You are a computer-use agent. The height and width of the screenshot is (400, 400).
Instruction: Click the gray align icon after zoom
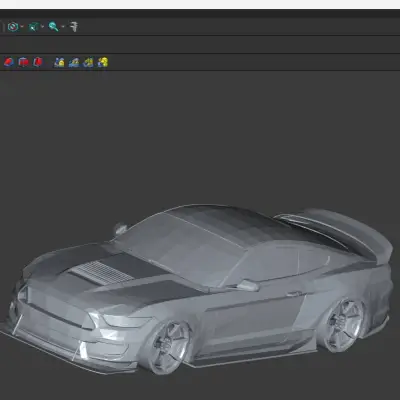click(x=74, y=27)
